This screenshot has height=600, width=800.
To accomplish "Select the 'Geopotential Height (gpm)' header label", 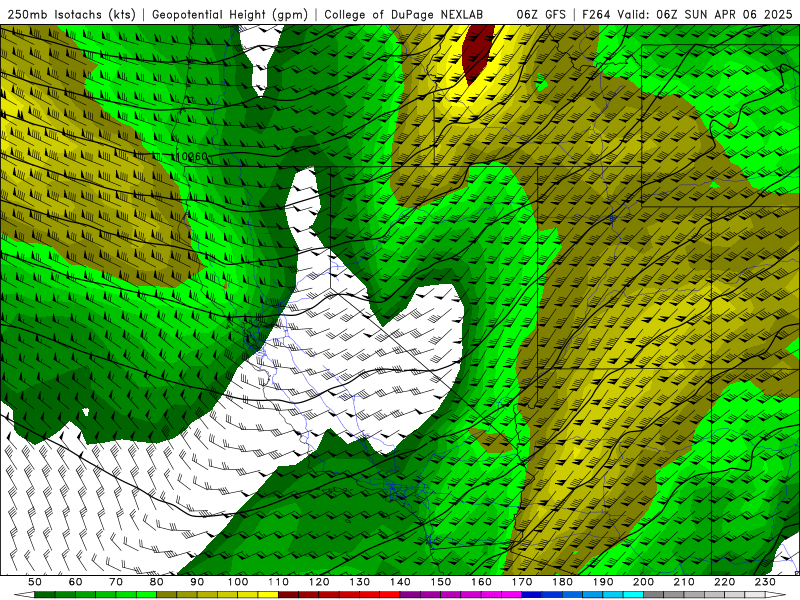I will 230,15.
